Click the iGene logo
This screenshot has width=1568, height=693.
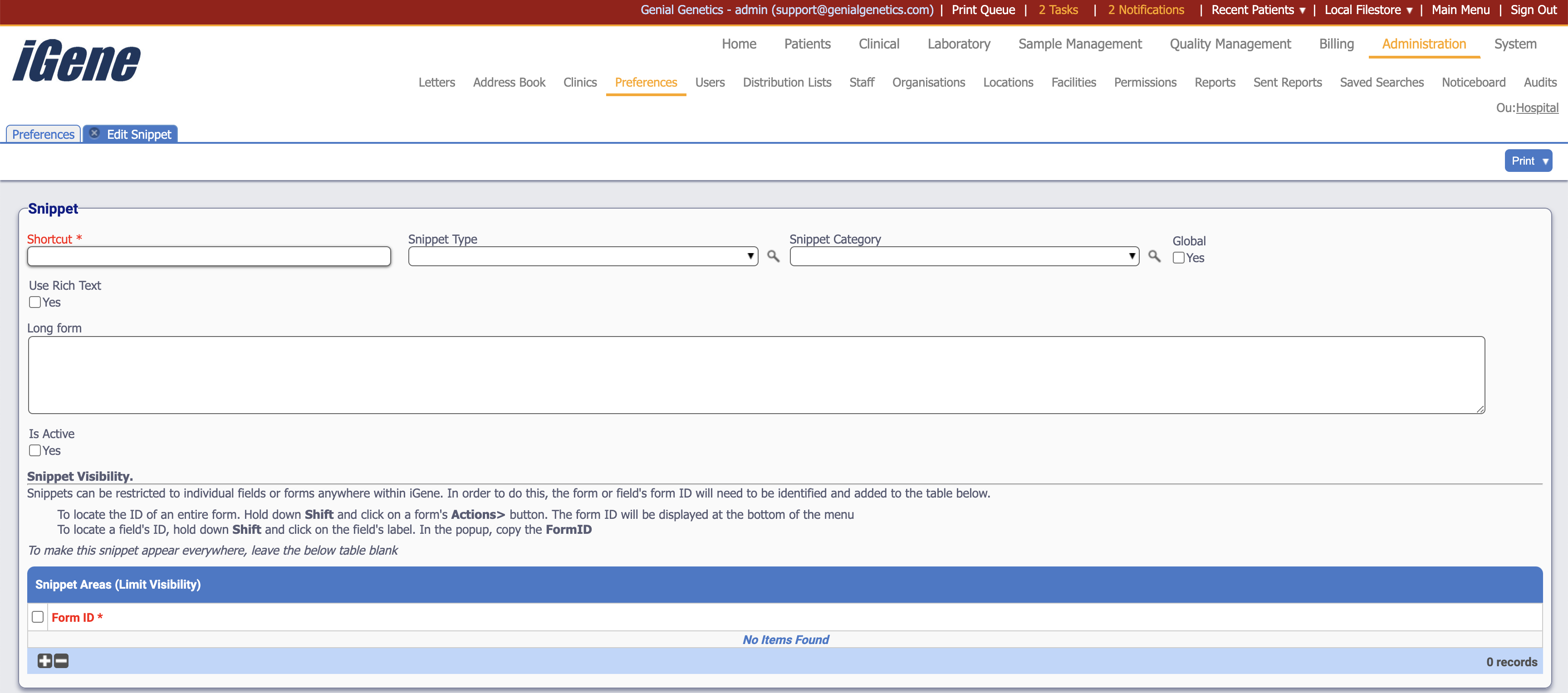[77, 60]
